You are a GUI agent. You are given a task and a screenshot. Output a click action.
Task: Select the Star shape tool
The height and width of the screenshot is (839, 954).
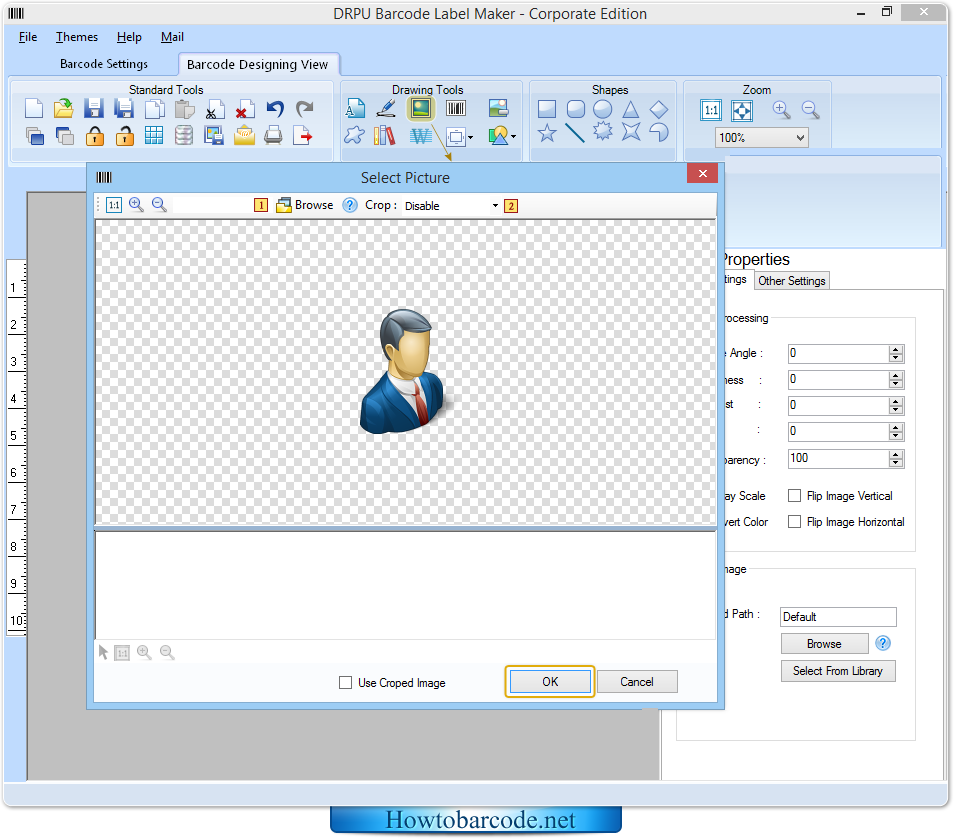pos(547,133)
